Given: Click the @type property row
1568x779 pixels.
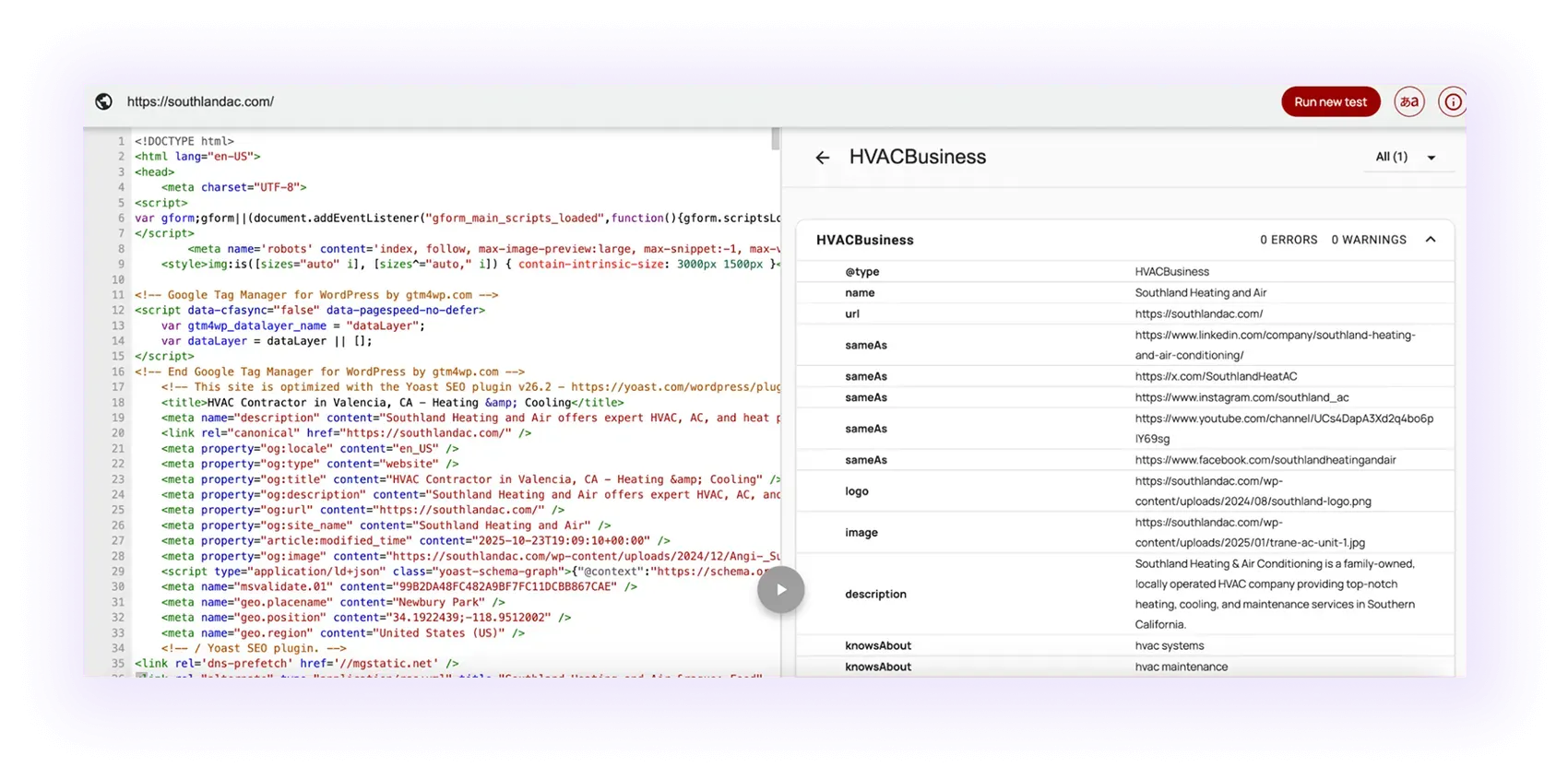Looking at the screenshot, I should [x=1125, y=272].
